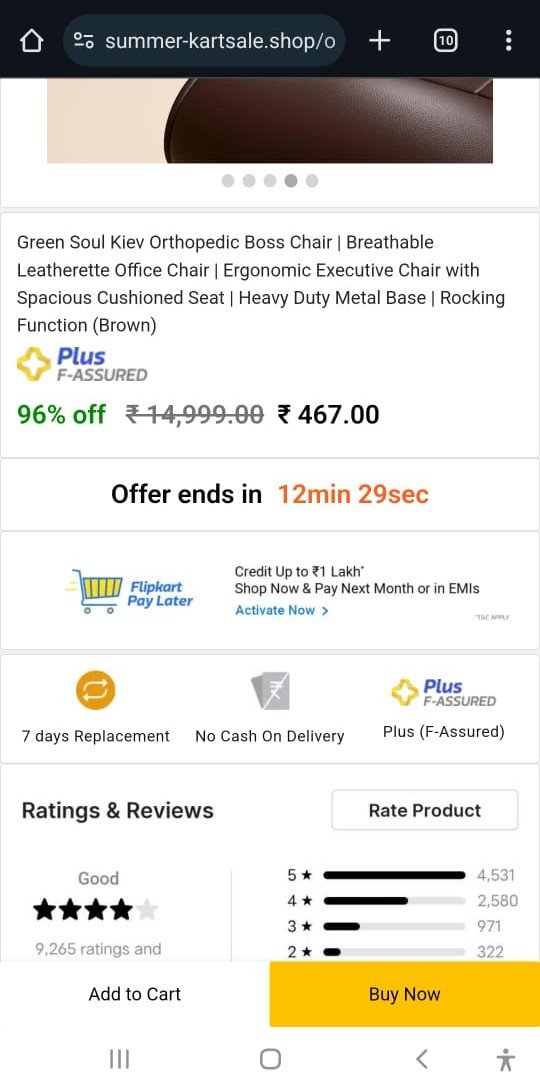Screen dimensions: 540x1089
Task: Click the Buy Now button
Action: [x=405, y=994]
